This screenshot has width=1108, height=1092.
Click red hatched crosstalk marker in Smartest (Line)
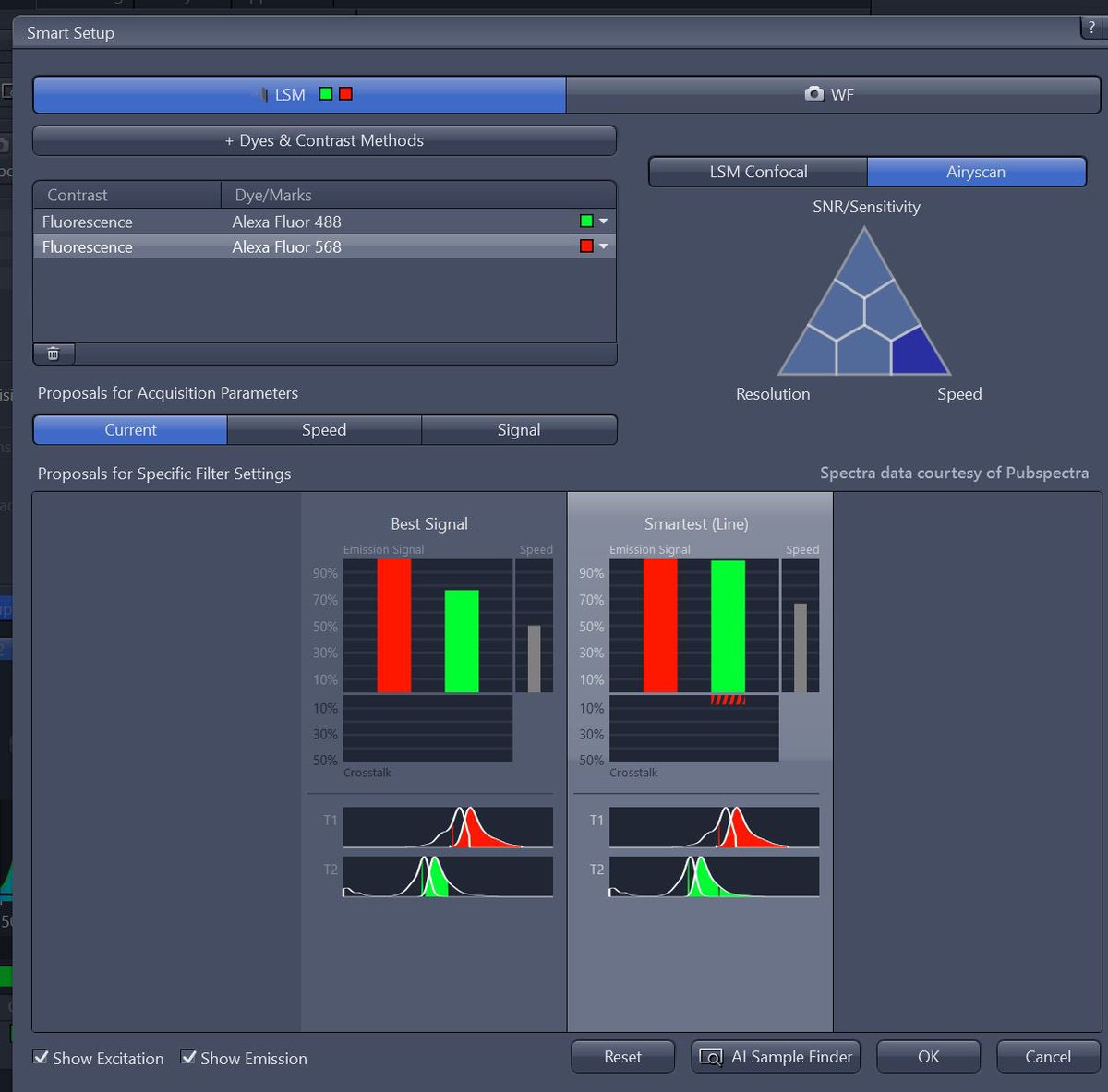point(728,700)
